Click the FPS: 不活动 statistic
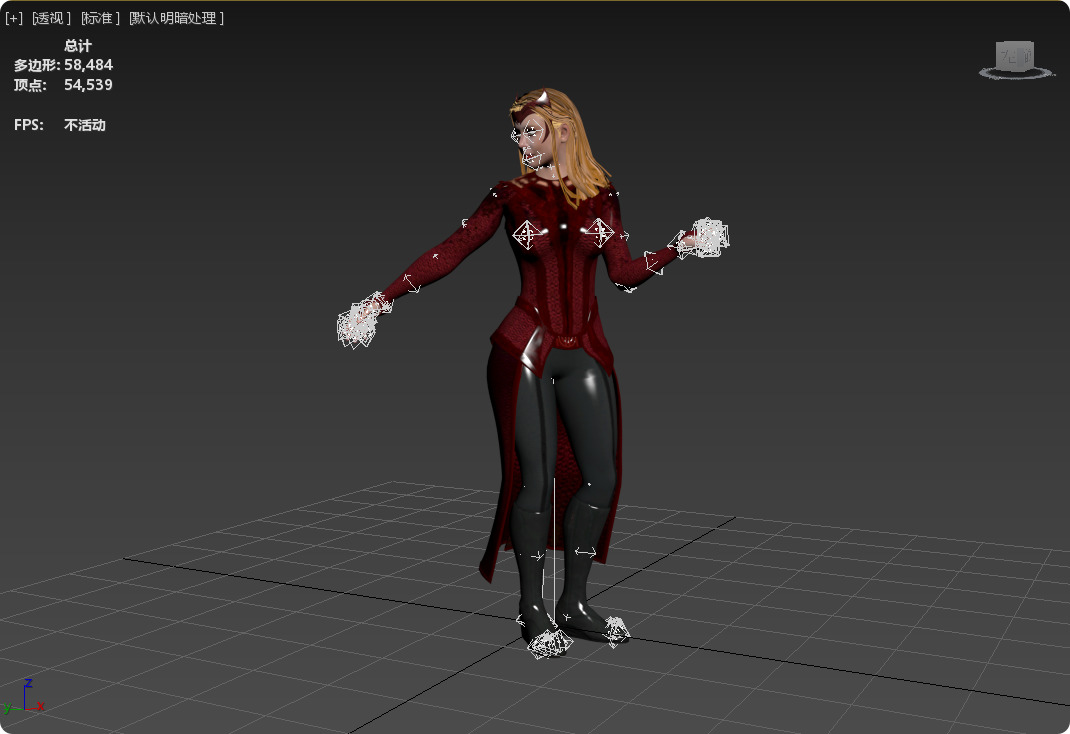Screen dimensions: 1070x734 60,125
